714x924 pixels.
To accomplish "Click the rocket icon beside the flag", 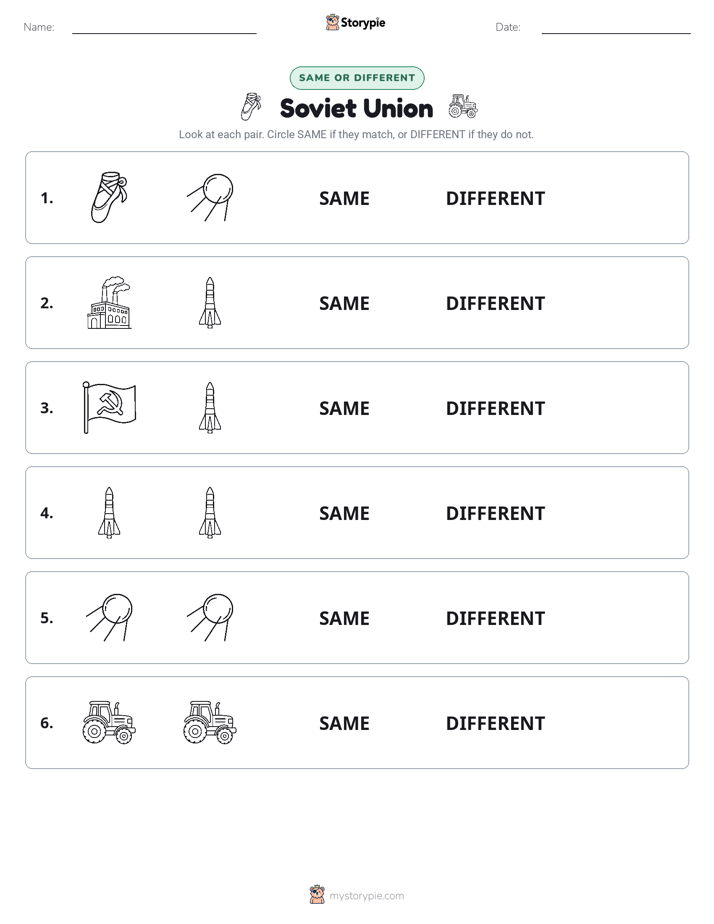I will point(210,407).
